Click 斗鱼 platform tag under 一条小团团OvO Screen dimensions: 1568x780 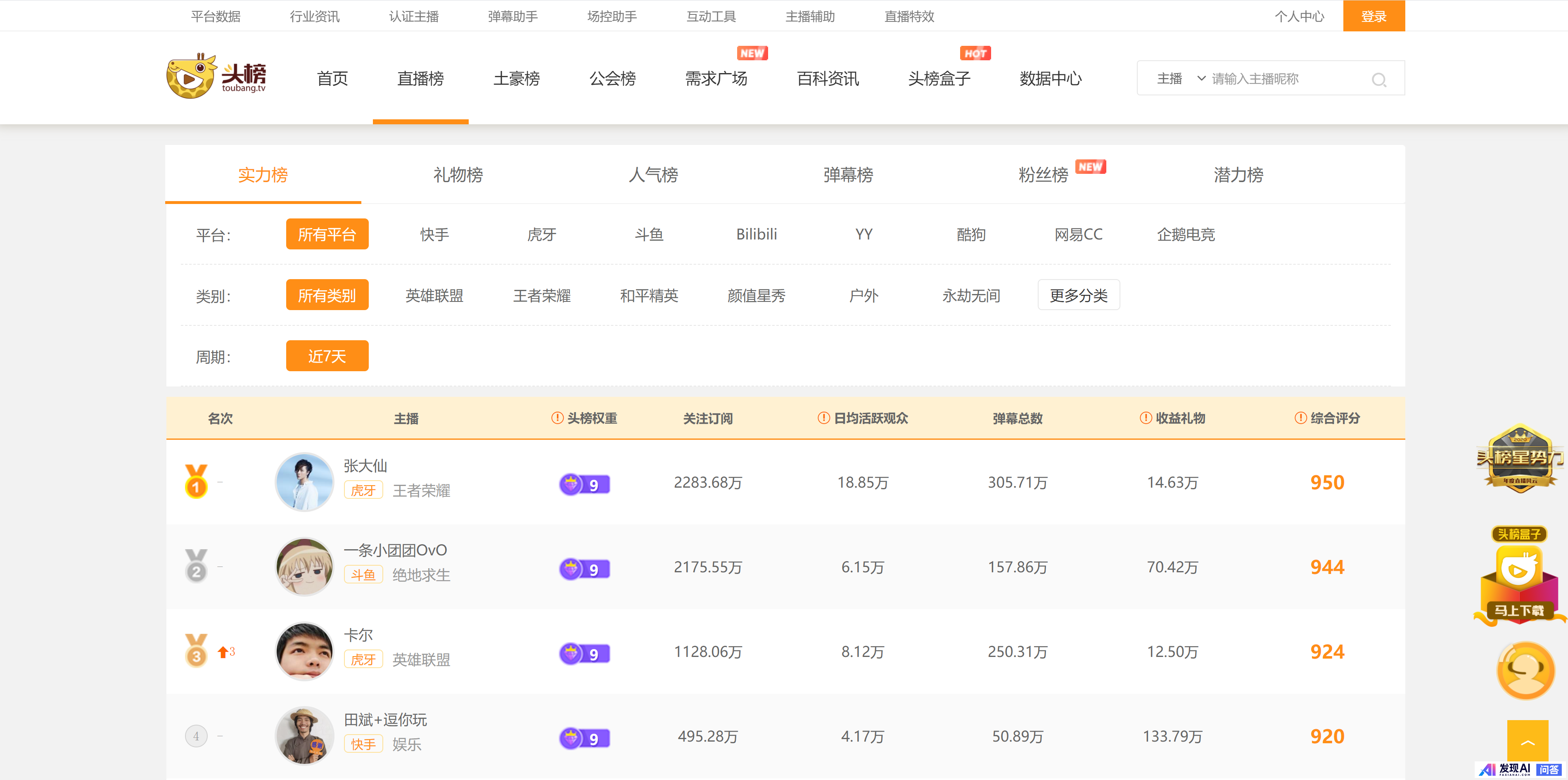coord(363,575)
